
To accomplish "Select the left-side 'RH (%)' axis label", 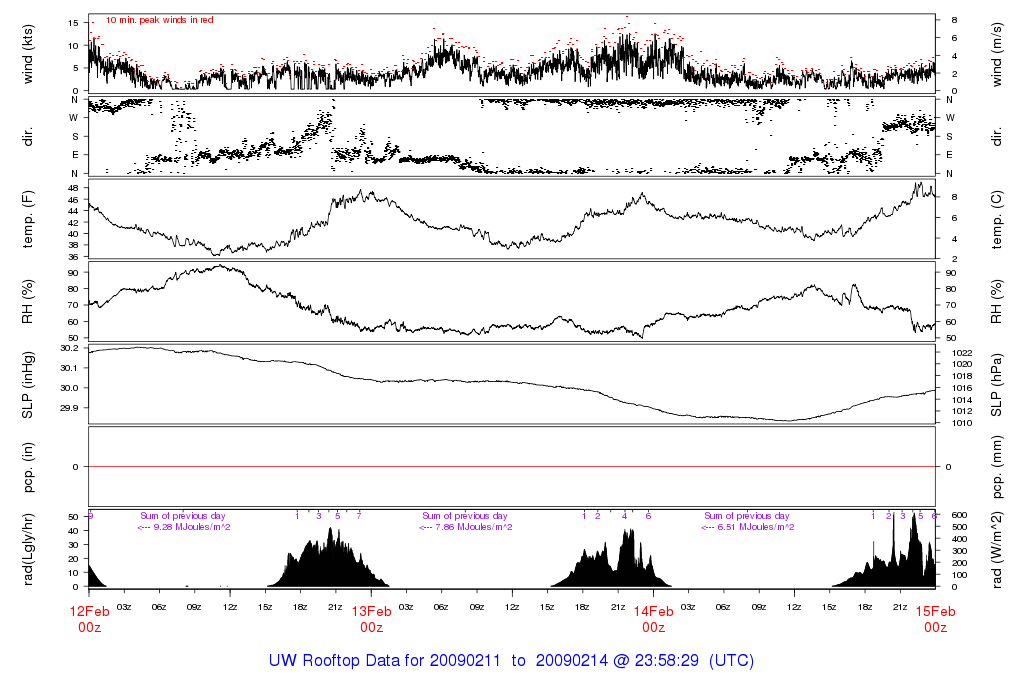I will click(27, 302).
